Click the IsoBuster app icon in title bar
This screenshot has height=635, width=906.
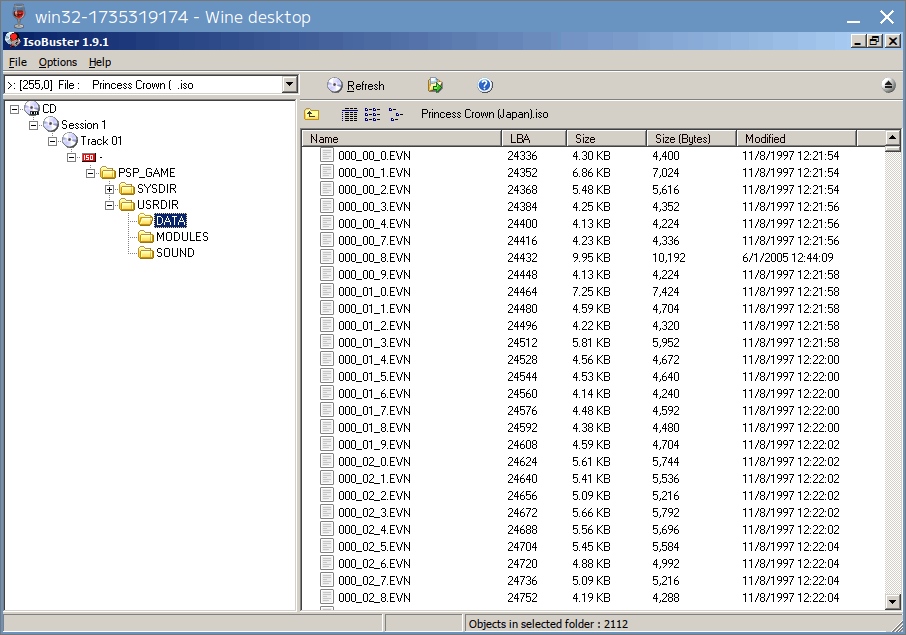tap(12, 40)
